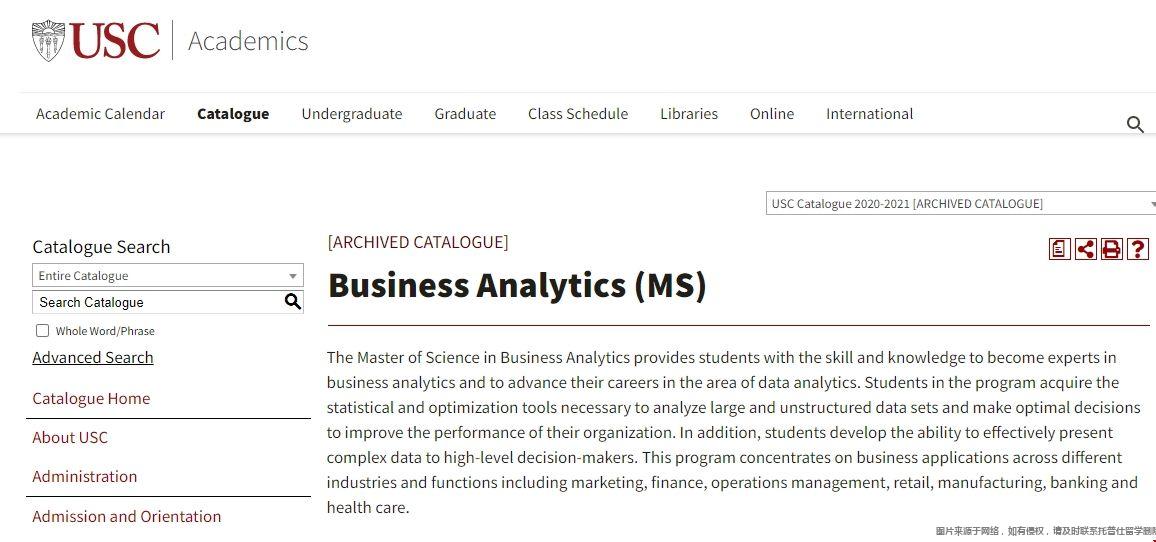Open the USC Catalogue 2020-2021 dropdown

(x=961, y=204)
